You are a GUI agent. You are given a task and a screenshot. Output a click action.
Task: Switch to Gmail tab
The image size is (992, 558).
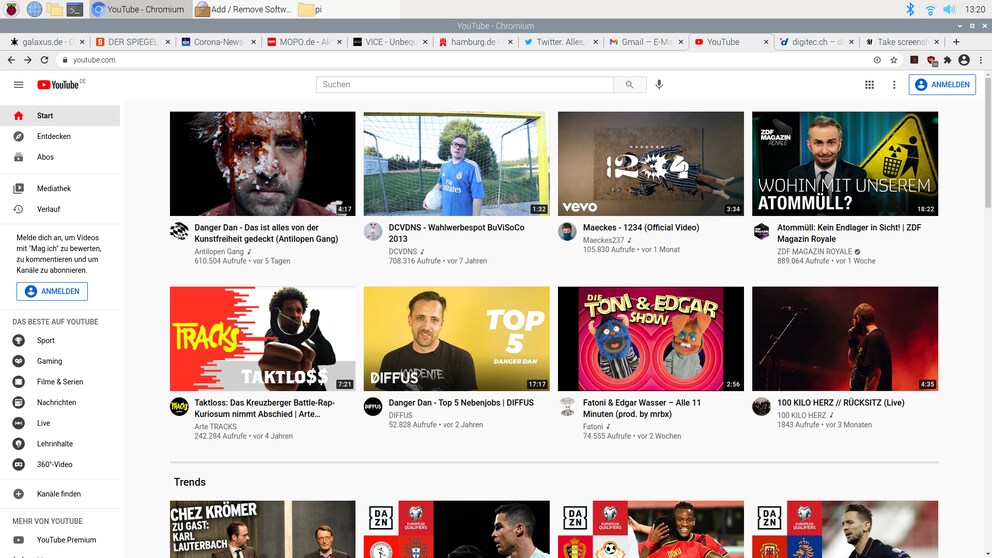tap(647, 42)
